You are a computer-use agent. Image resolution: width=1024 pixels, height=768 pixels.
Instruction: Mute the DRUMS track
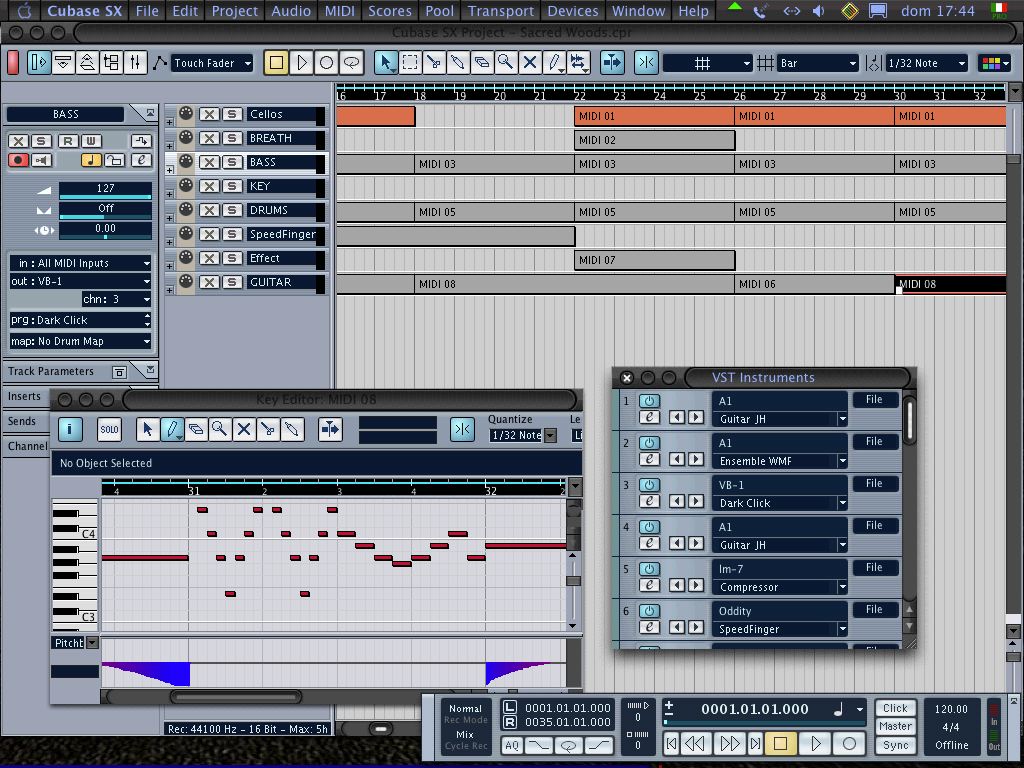click(209, 210)
